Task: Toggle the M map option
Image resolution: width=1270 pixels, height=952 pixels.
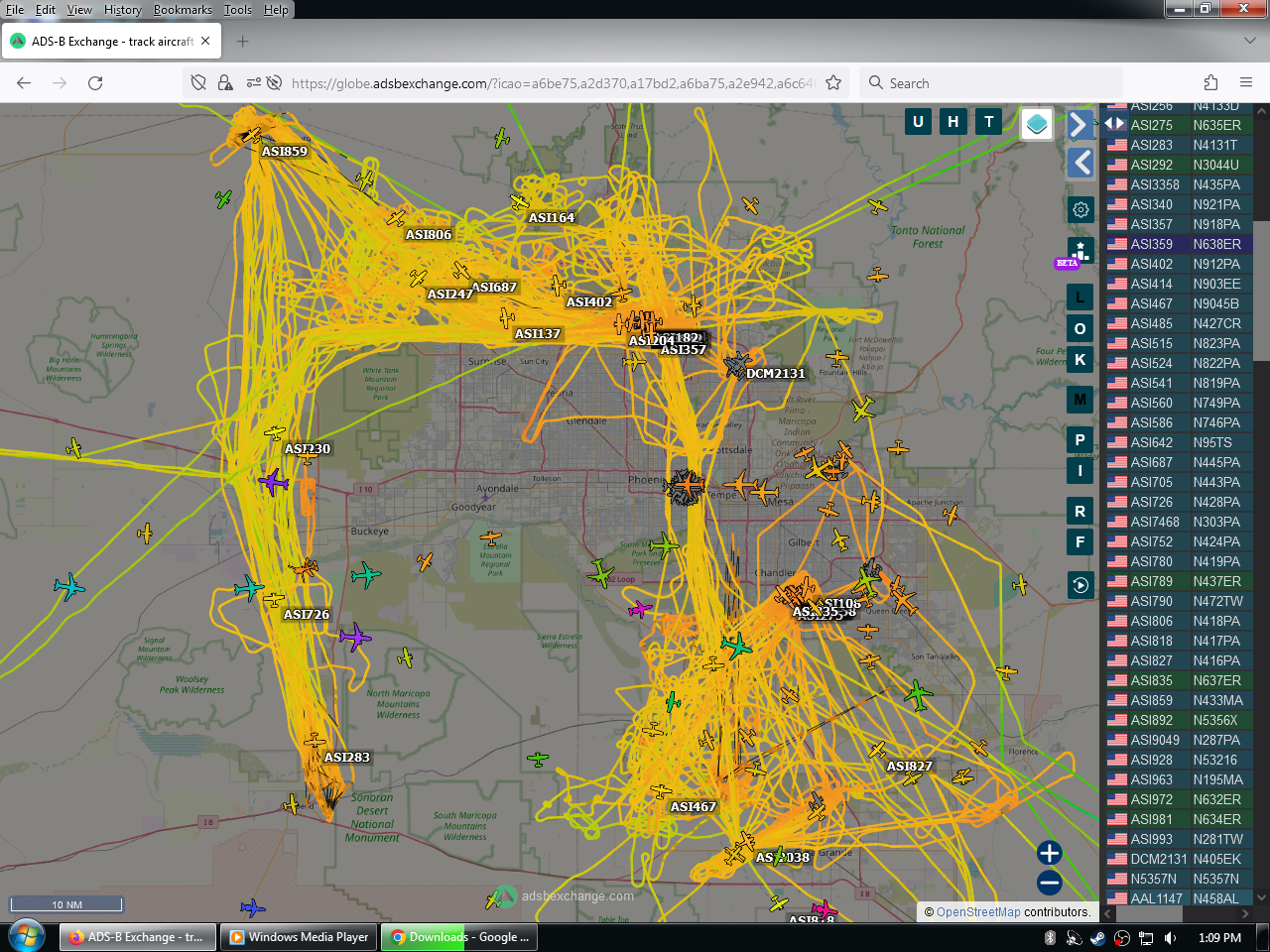Action: point(1080,400)
